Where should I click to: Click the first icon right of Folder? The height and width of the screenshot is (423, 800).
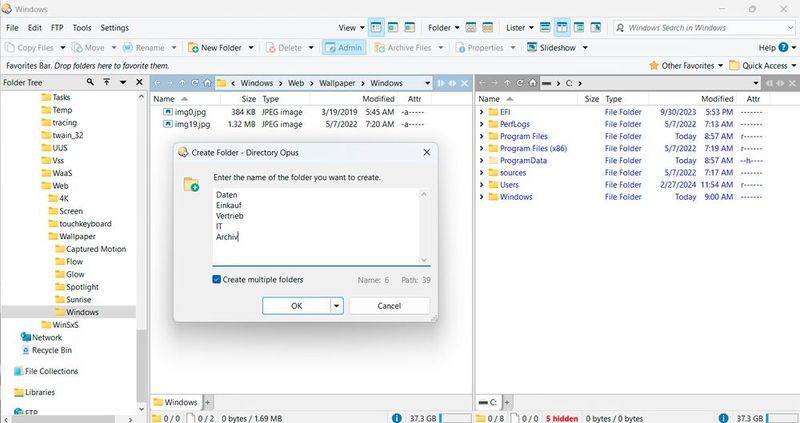(x=470, y=28)
